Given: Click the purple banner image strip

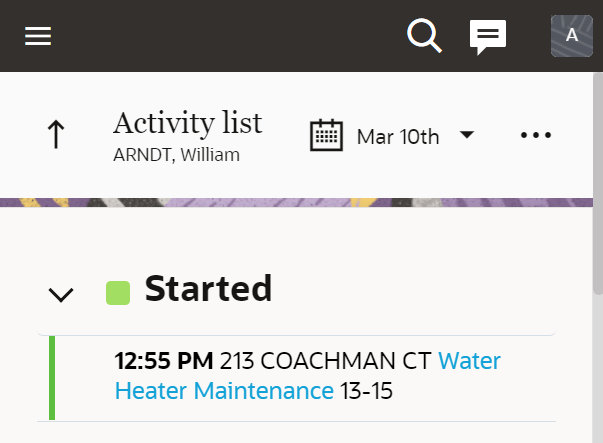Looking at the screenshot, I should (x=300, y=202).
